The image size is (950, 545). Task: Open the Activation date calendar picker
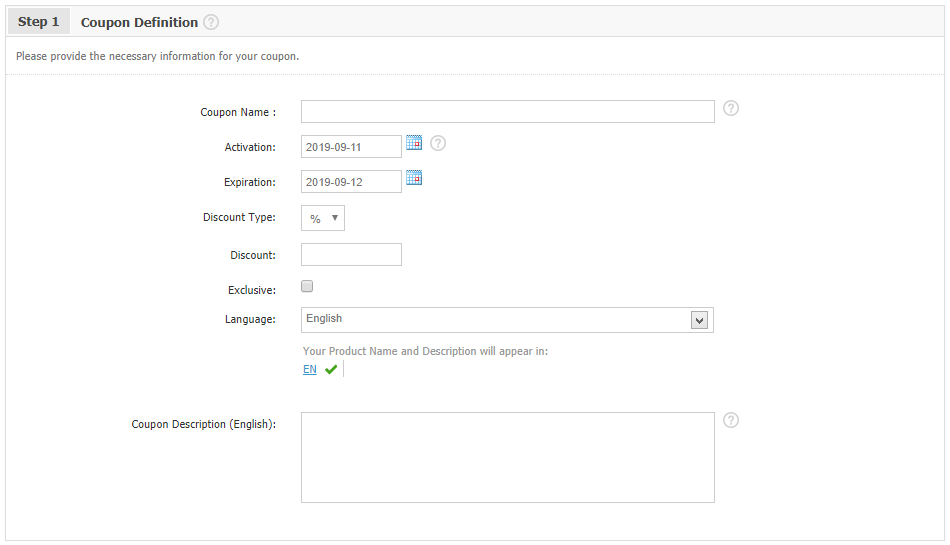414,143
